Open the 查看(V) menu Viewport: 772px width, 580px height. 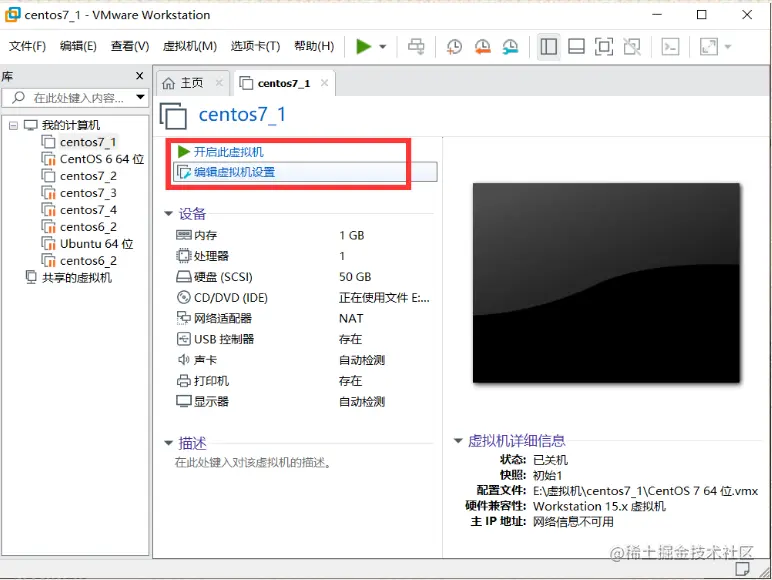point(129,46)
